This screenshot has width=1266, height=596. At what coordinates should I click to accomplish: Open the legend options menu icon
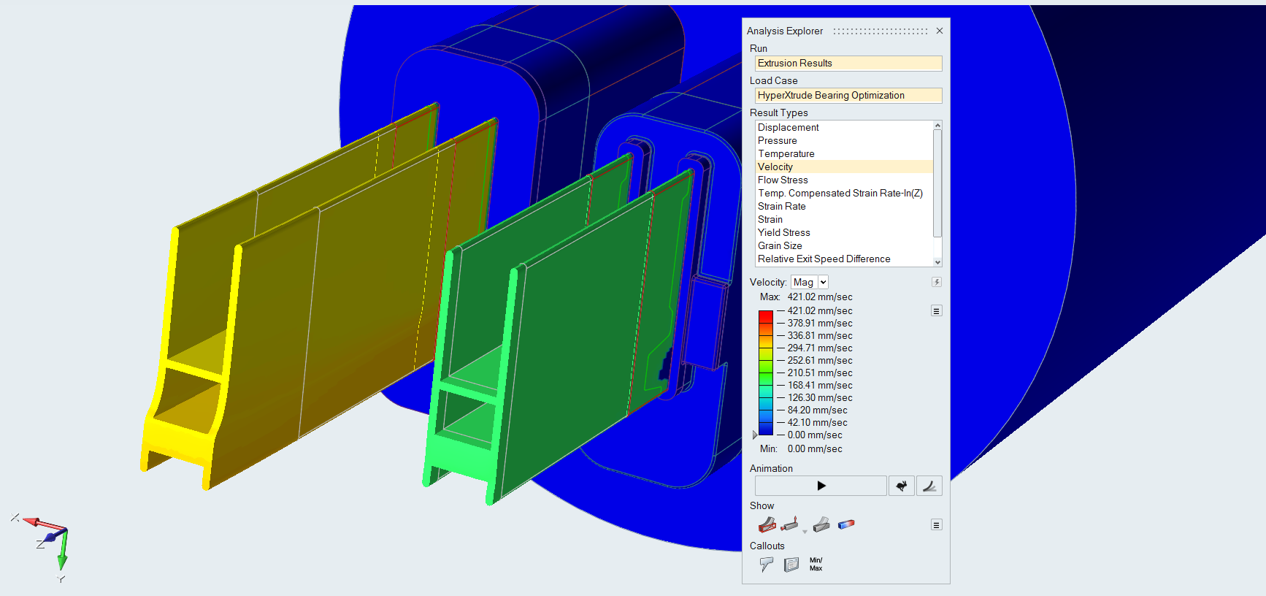click(x=936, y=311)
